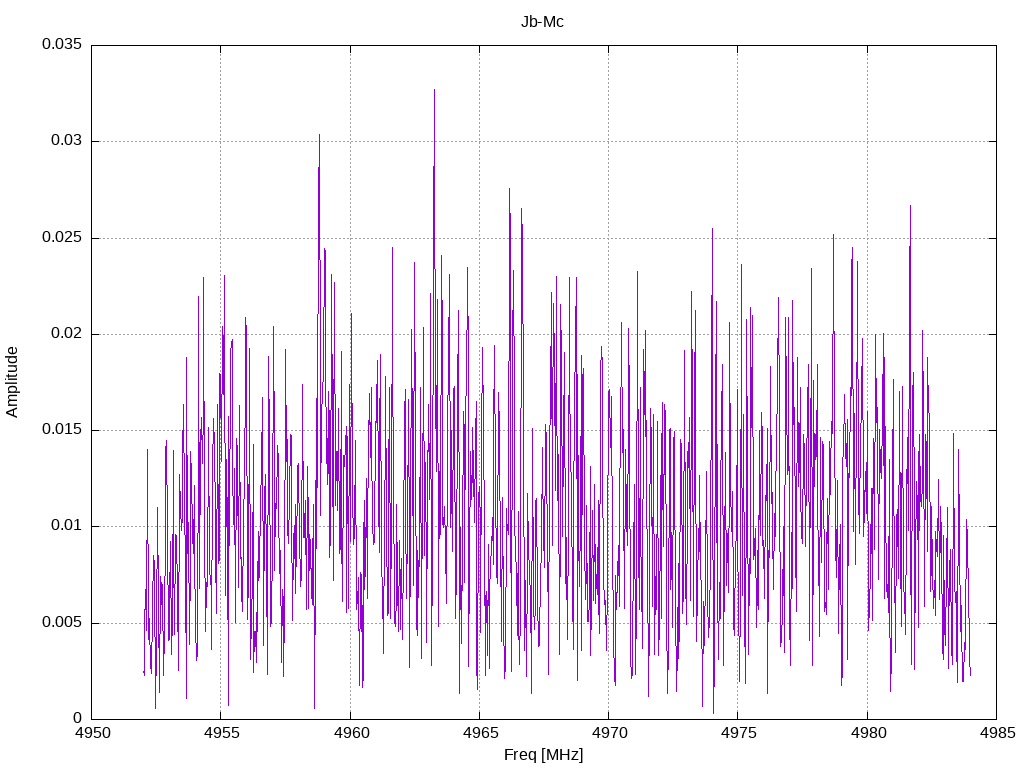Click the tall peak near 4981.5 MHz
The image size is (1024, 768).
910,208
